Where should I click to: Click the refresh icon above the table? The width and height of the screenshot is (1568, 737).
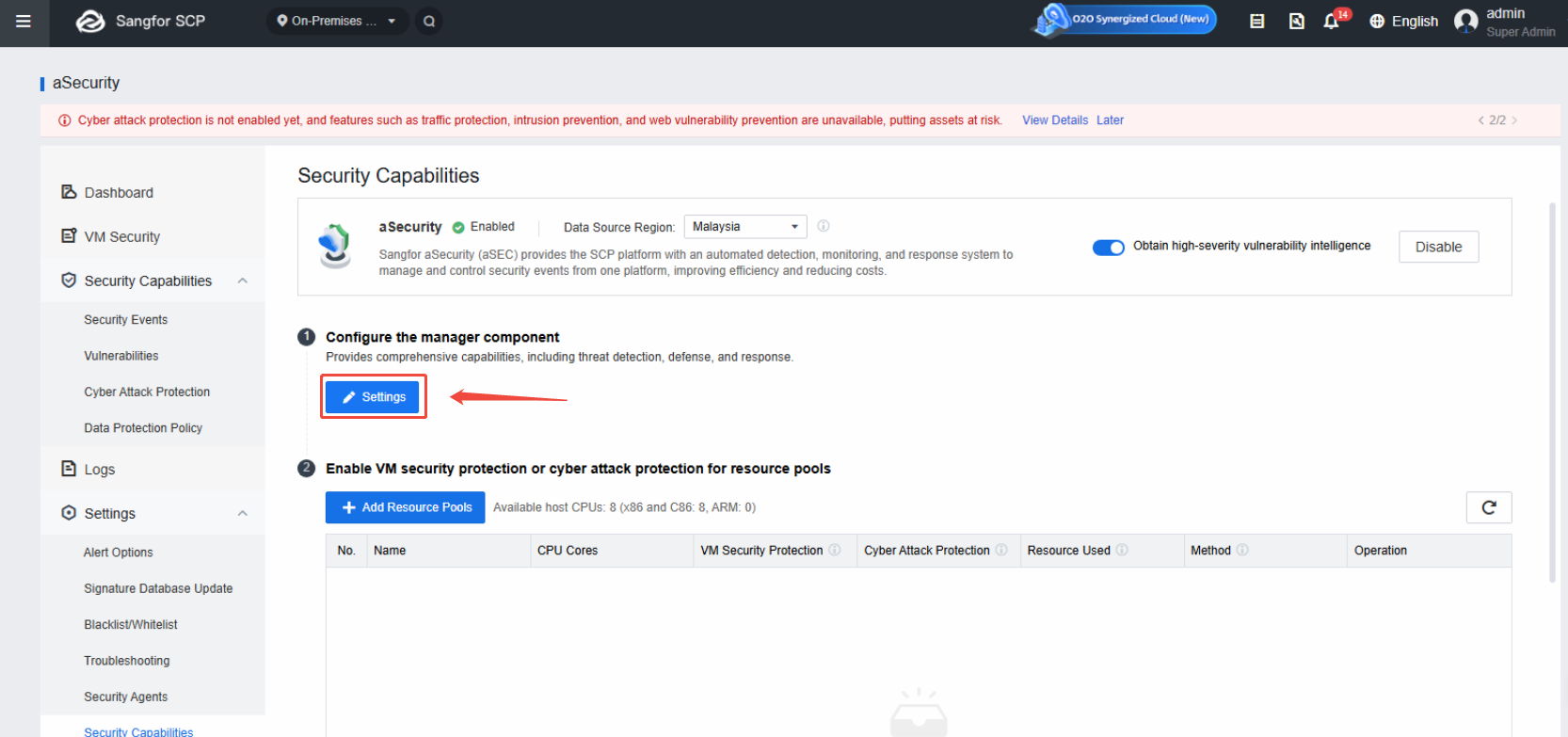[x=1489, y=507]
